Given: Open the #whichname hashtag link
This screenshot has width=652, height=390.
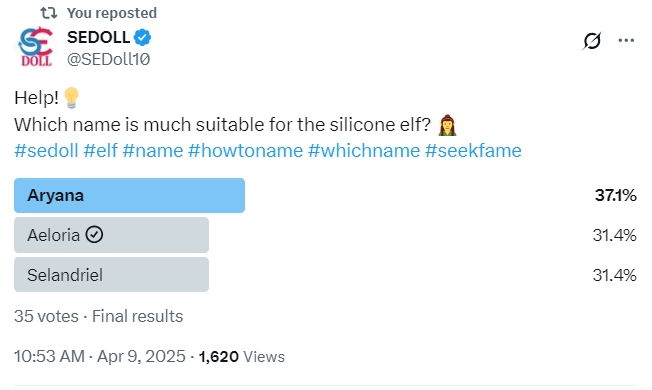Looking at the screenshot, I should pyautogui.click(x=364, y=151).
